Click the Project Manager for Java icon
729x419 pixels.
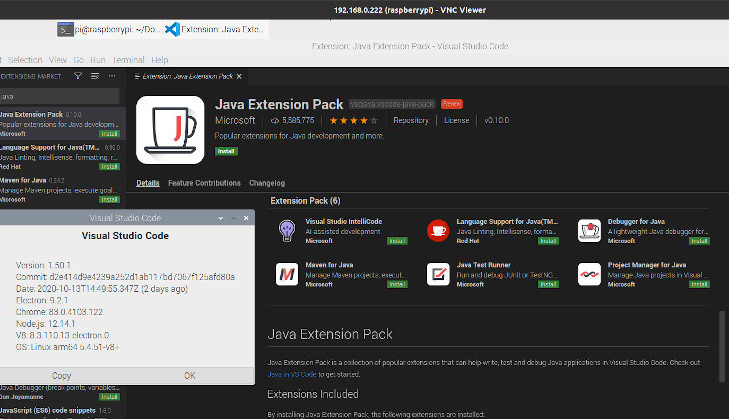coord(589,274)
